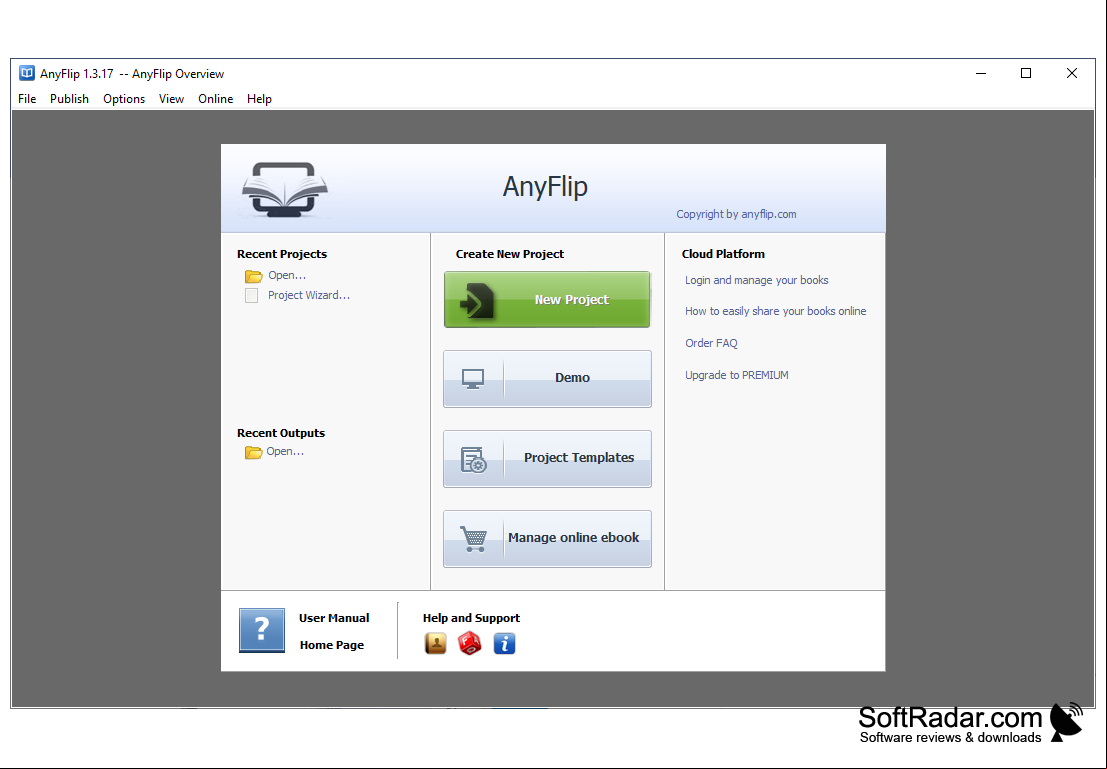Click Open... under Recent Outputs
The image size is (1107, 769).
click(x=285, y=451)
